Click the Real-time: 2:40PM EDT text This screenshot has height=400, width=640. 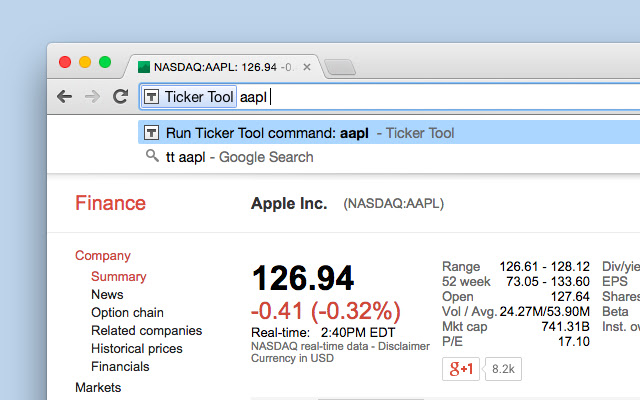[x=323, y=332]
